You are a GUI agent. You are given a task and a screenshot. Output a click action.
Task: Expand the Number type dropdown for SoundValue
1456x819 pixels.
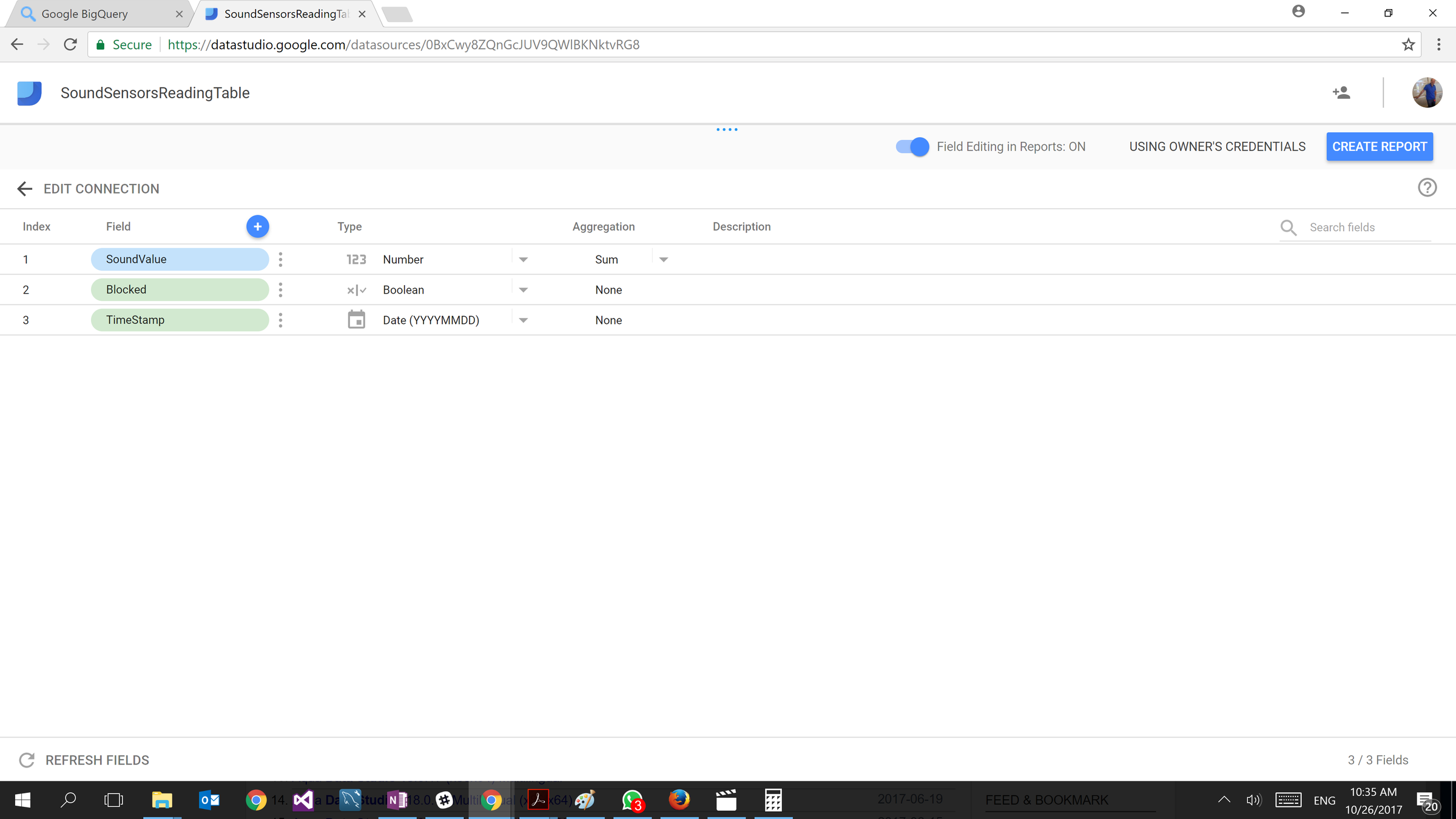point(523,260)
